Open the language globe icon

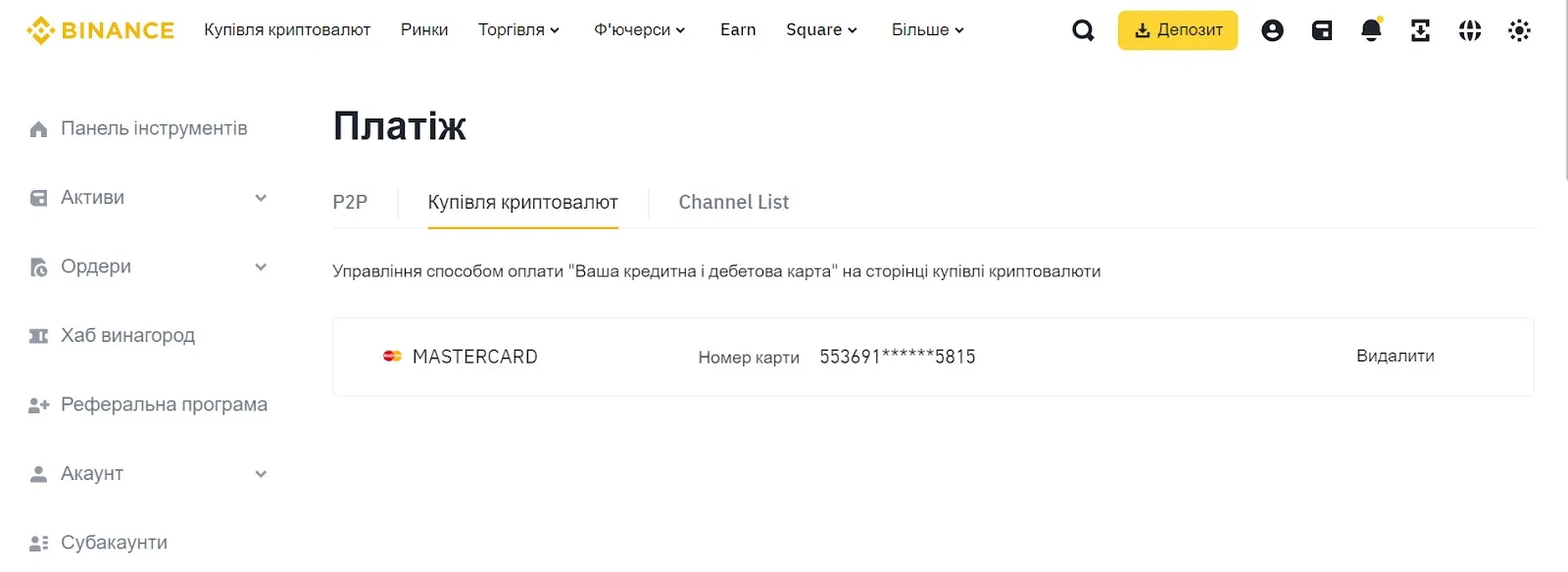[1470, 30]
